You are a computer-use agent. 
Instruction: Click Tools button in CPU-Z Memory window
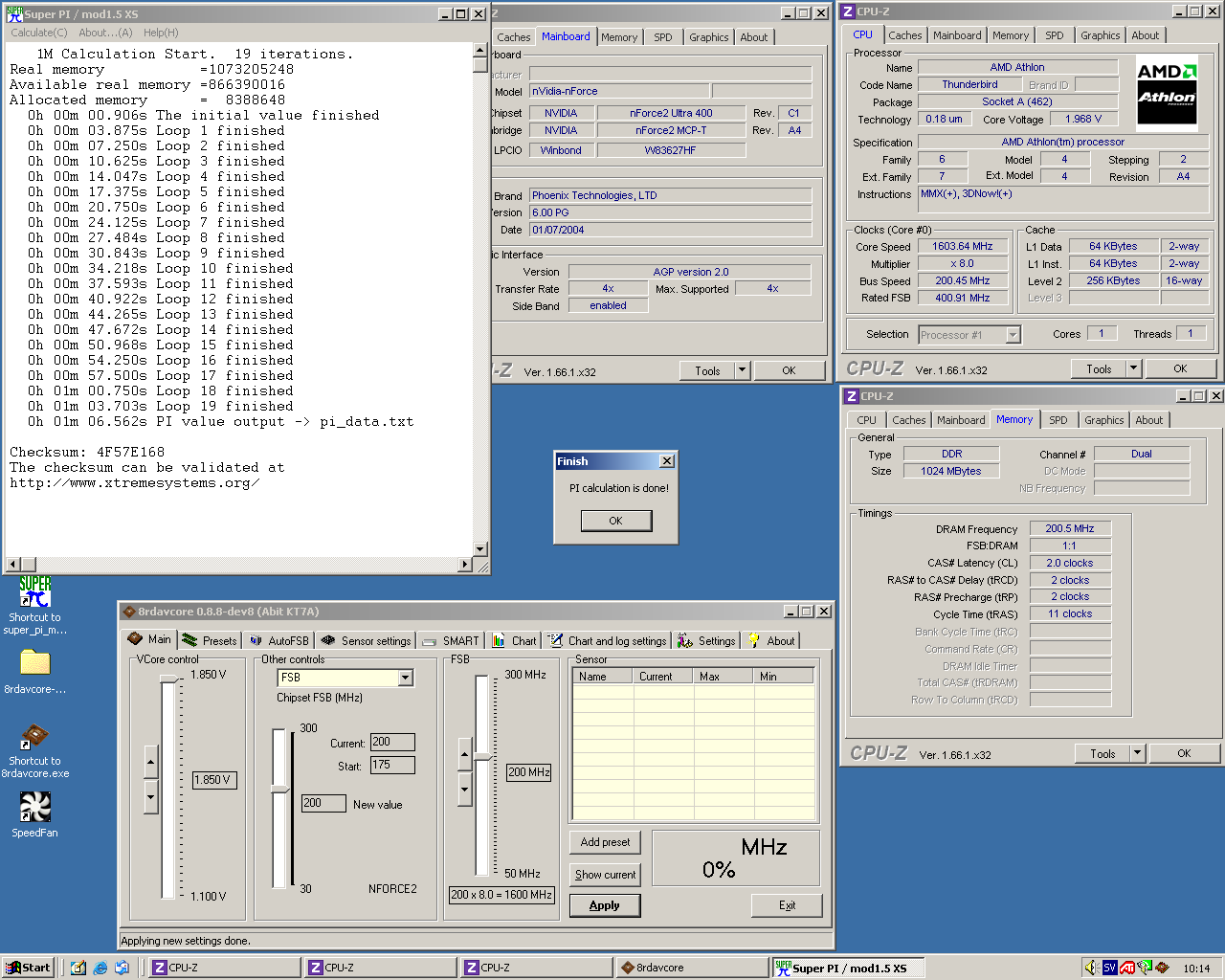click(1102, 753)
